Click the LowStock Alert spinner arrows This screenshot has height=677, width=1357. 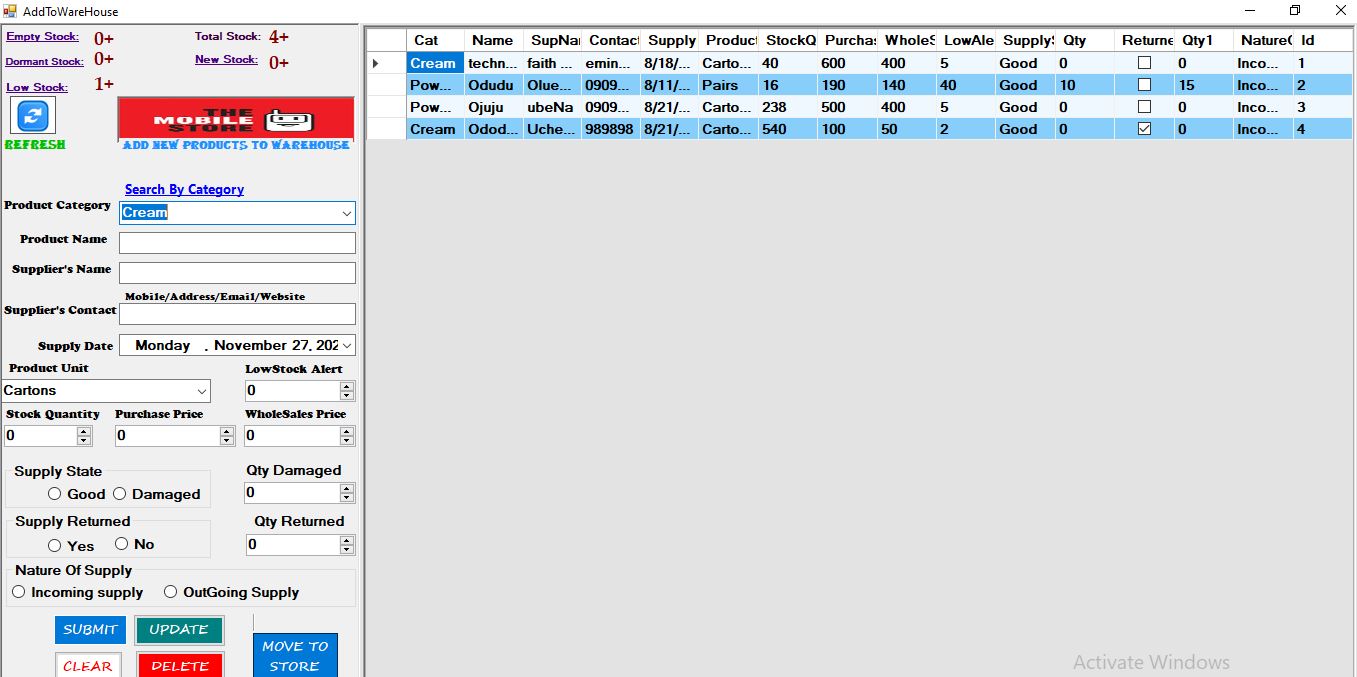point(347,391)
